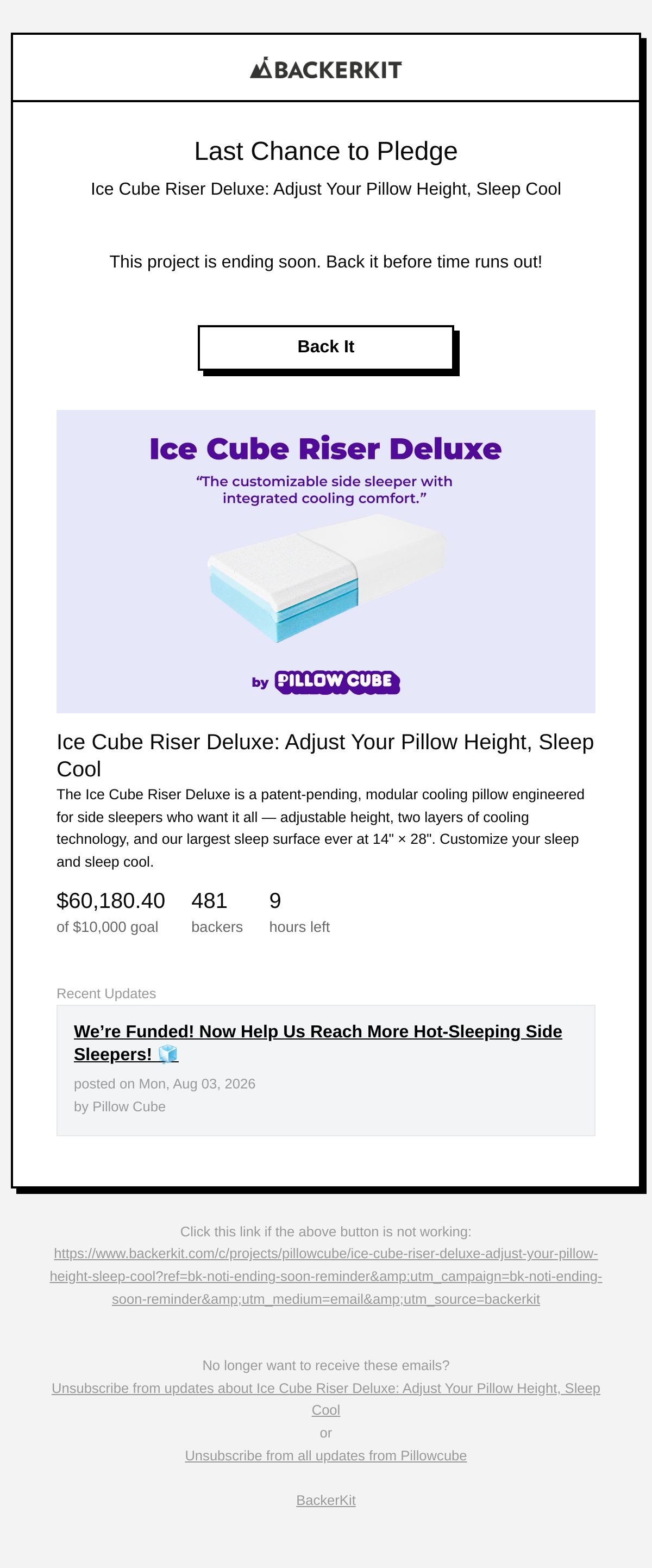The image size is (652, 1568).
Task: Click the $60,180.40 pledged amount
Action: (x=111, y=900)
